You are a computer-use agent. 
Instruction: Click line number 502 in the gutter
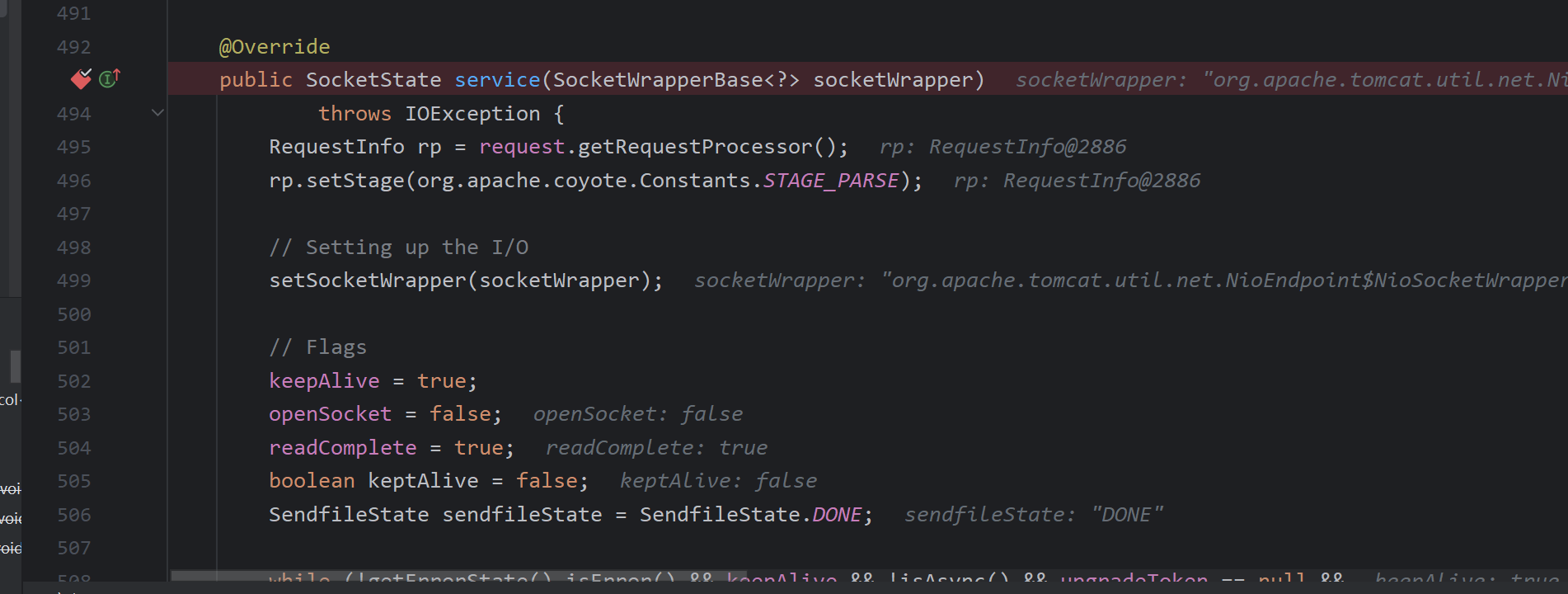[73, 381]
